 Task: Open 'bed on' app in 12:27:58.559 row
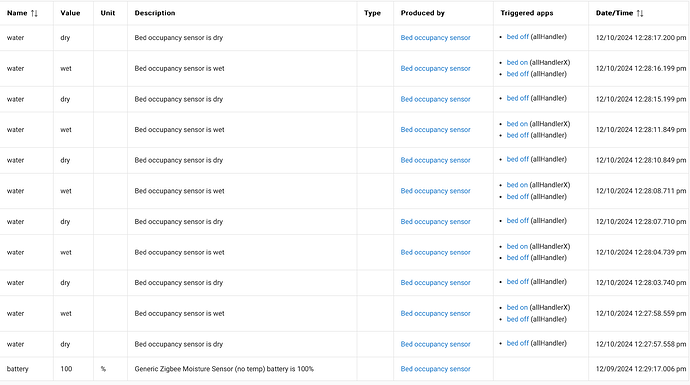pos(517,307)
